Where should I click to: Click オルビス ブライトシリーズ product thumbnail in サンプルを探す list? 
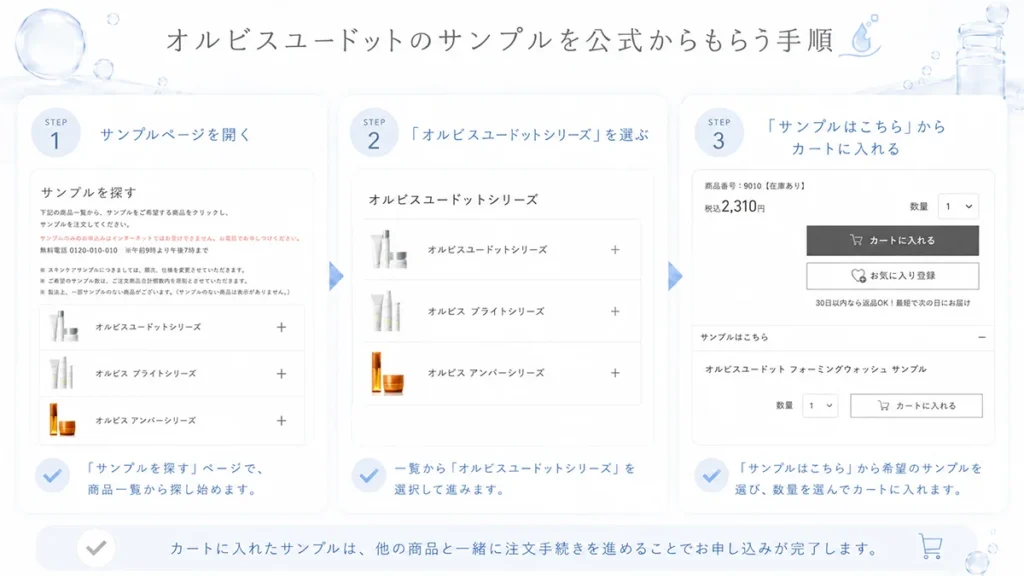pos(61,374)
